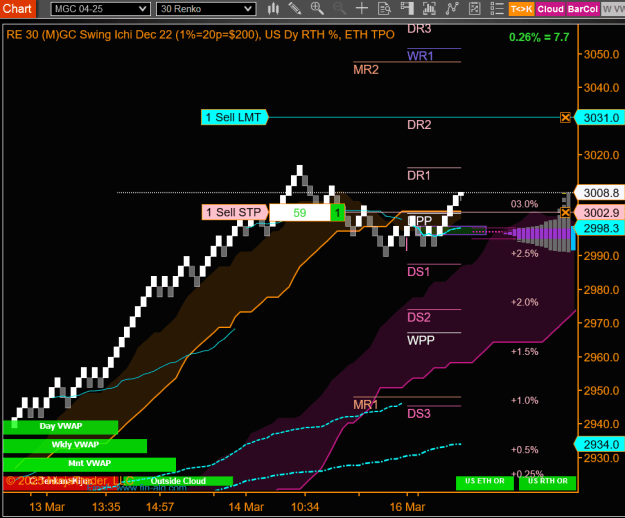The height and width of the screenshot is (518, 625).
Task: Open the strategies icon
Action: pos(474,9)
